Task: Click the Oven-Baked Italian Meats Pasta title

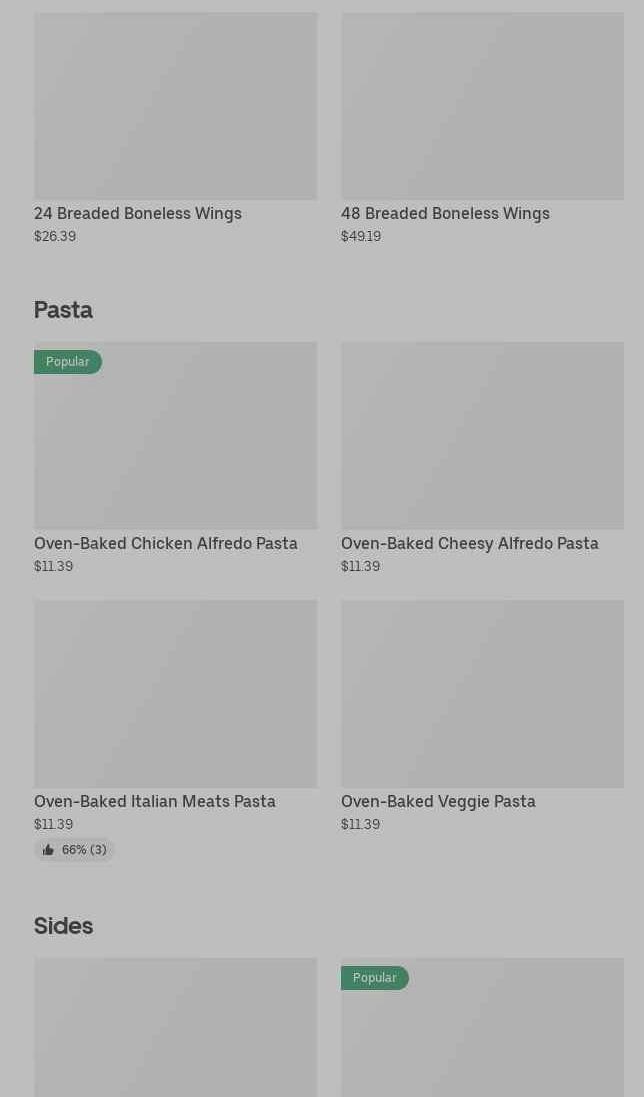Action: coord(155,801)
